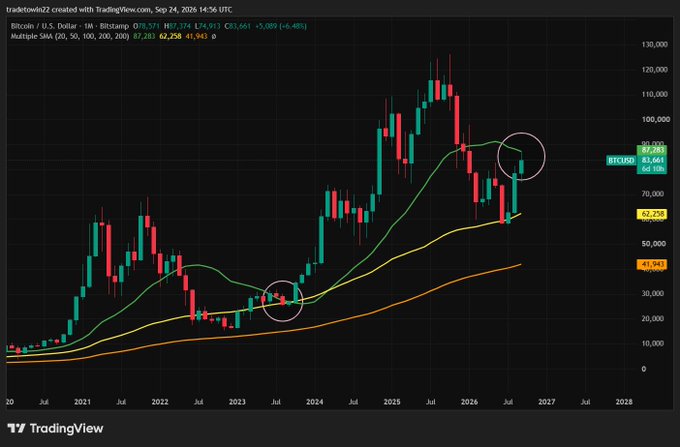
Task: Click the 'Multiple SMA (20, 50, 100, 200, 200)' legend
Action: tap(70, 36)
